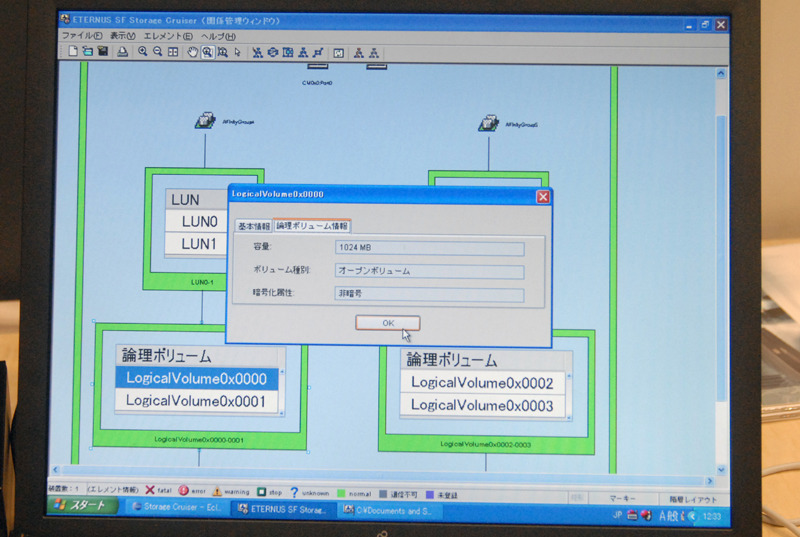Click the 階層レイアウト status bar button
The height and width of the screenshot is (537, 800).
tap(693, 499)
